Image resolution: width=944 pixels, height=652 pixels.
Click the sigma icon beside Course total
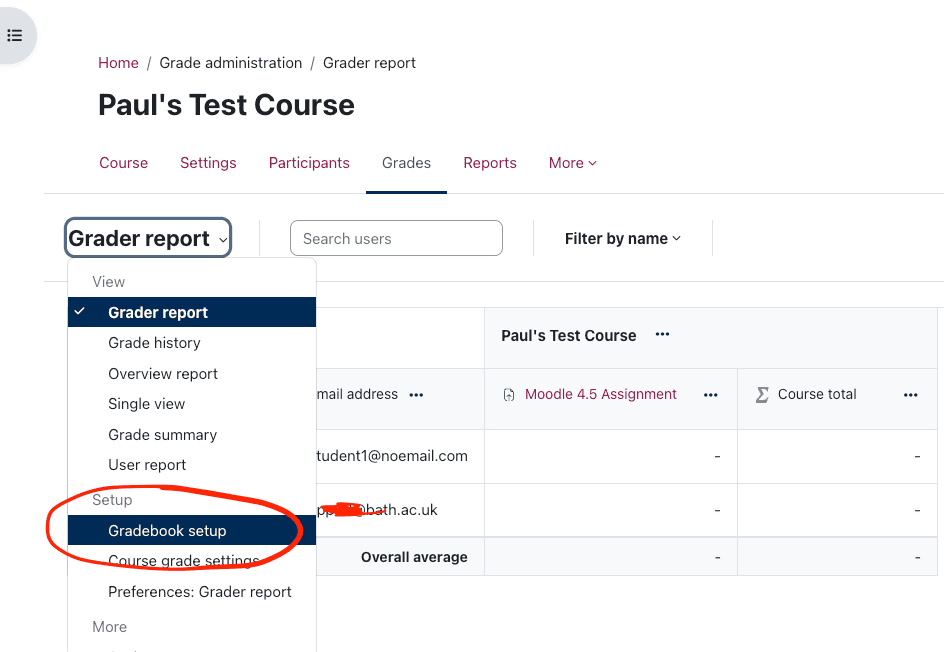click(762, 395)
